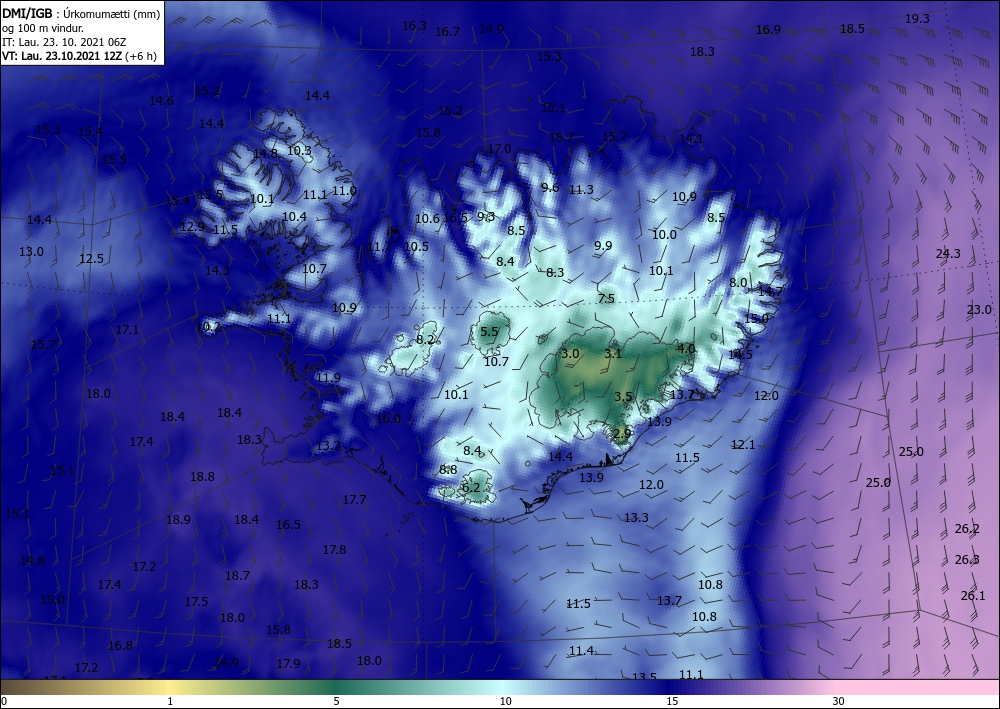Click the map value '14.6'

coord(161,101)
